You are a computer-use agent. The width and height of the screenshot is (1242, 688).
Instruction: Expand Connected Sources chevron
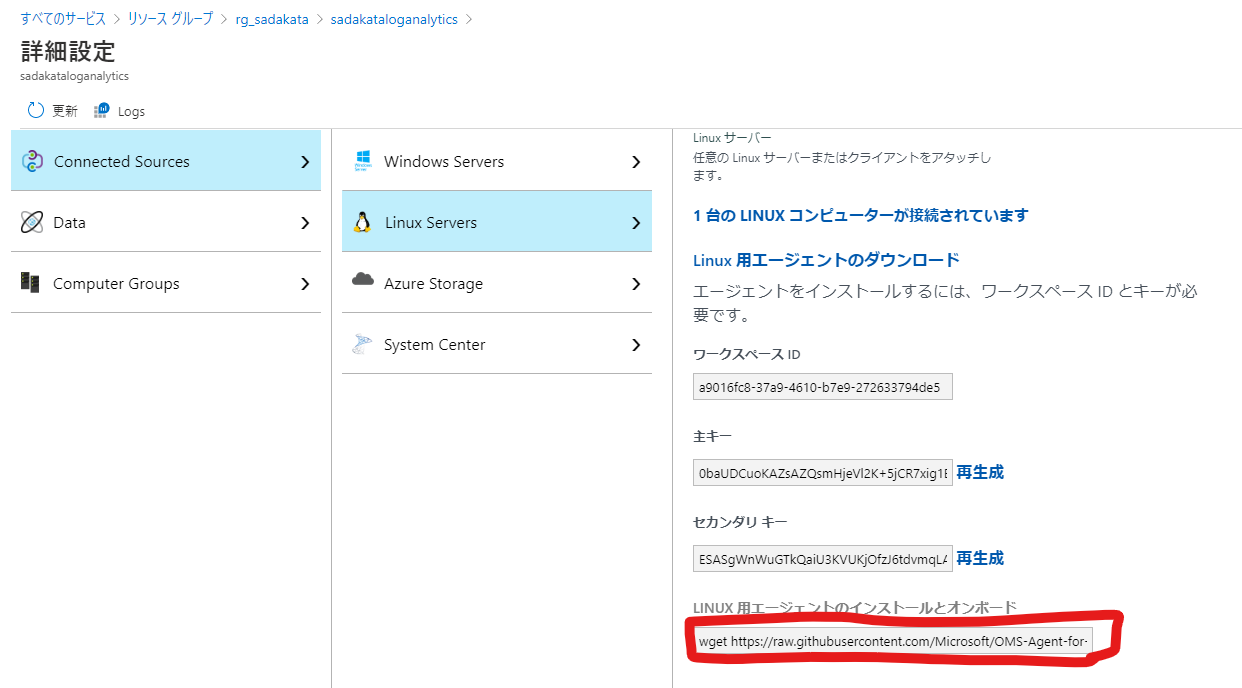[305, 161]
